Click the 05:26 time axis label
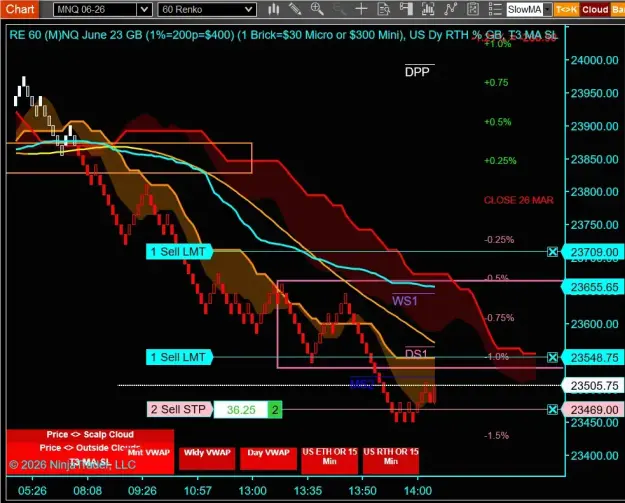625x503 pixels. [x=32, y=491]
